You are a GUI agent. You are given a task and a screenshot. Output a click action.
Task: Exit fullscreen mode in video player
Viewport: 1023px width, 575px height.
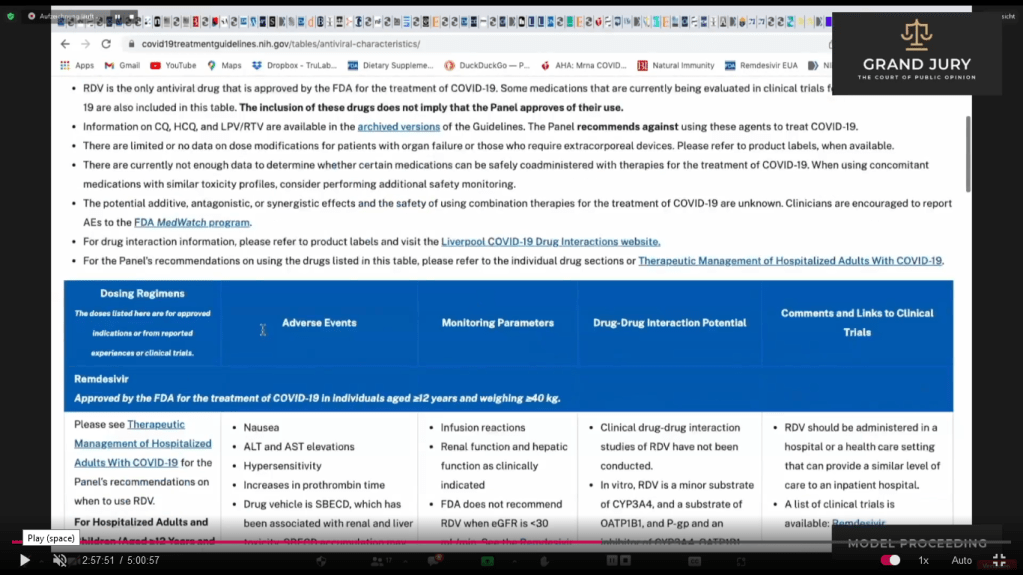coord(998,561)
